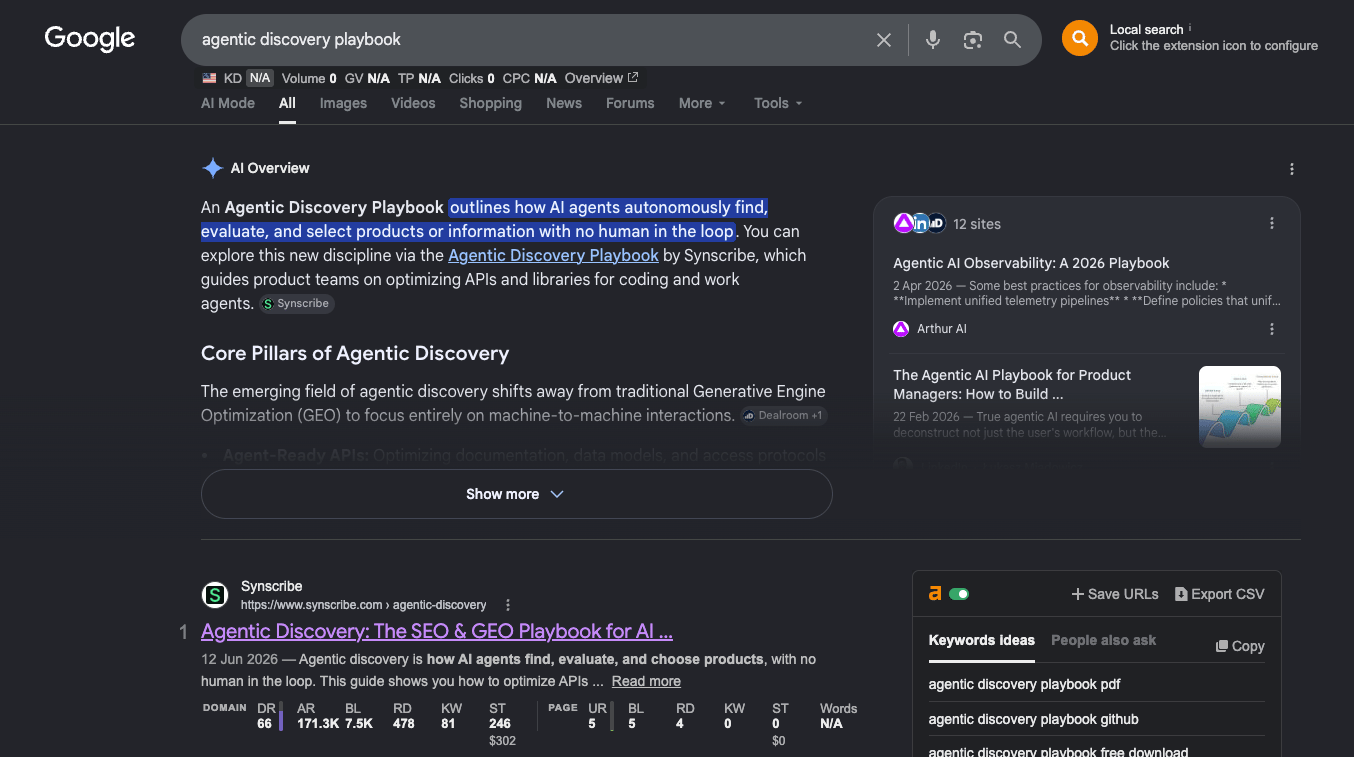Open the Synscribe result three-dot menu
The height and width of the screenshot is (757, 1354).
pos(508,605)
